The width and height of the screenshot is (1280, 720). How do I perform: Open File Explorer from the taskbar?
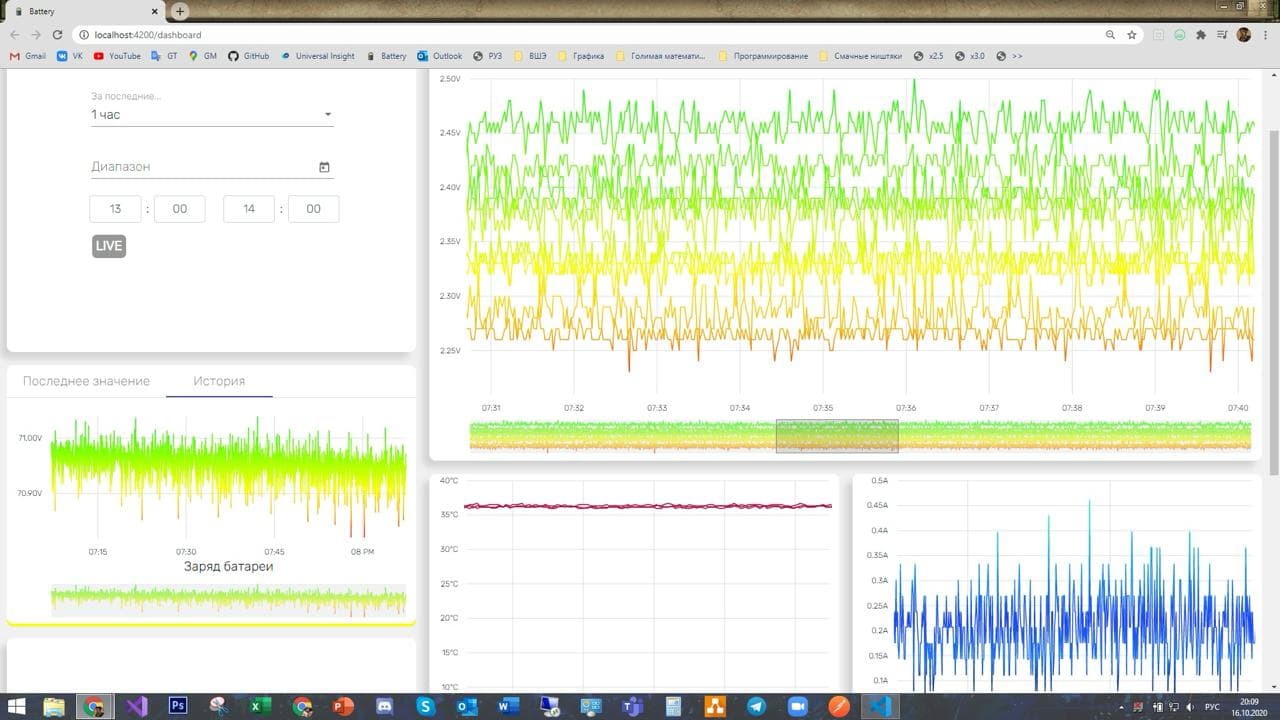coord(54,706)
